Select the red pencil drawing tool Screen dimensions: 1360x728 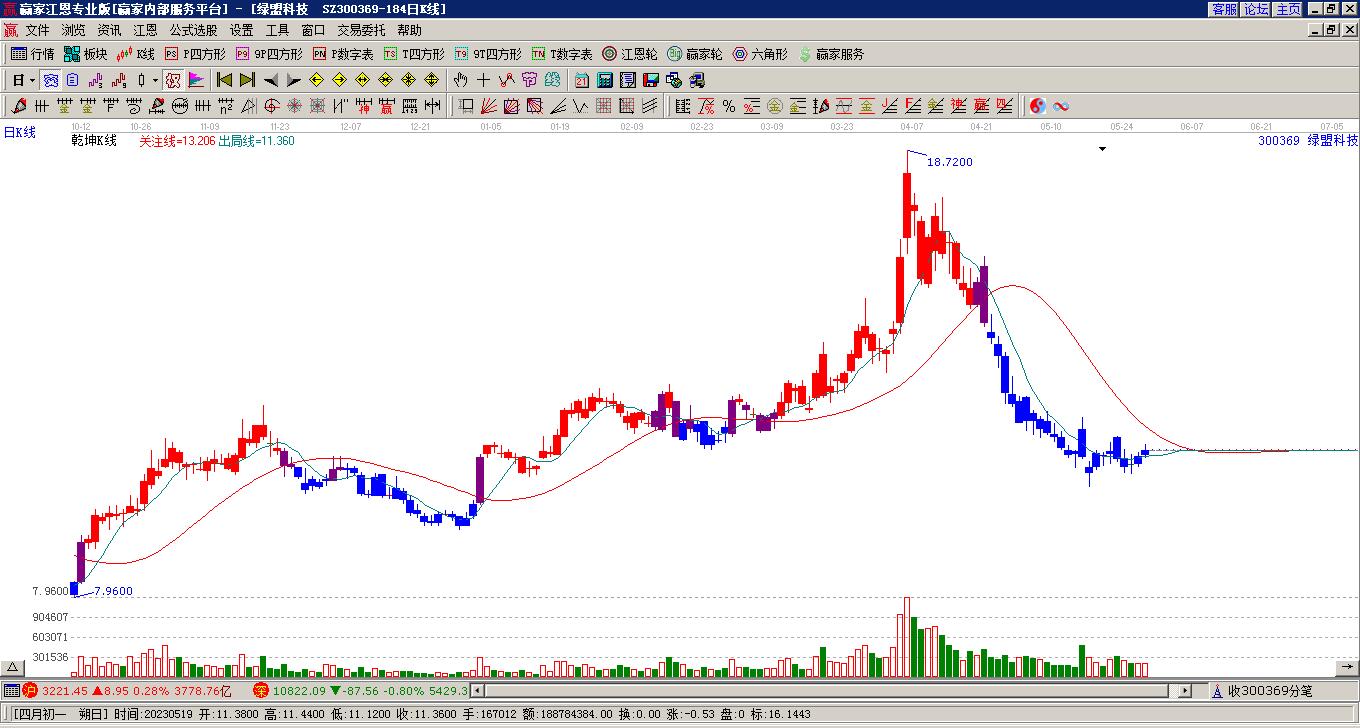18,106
